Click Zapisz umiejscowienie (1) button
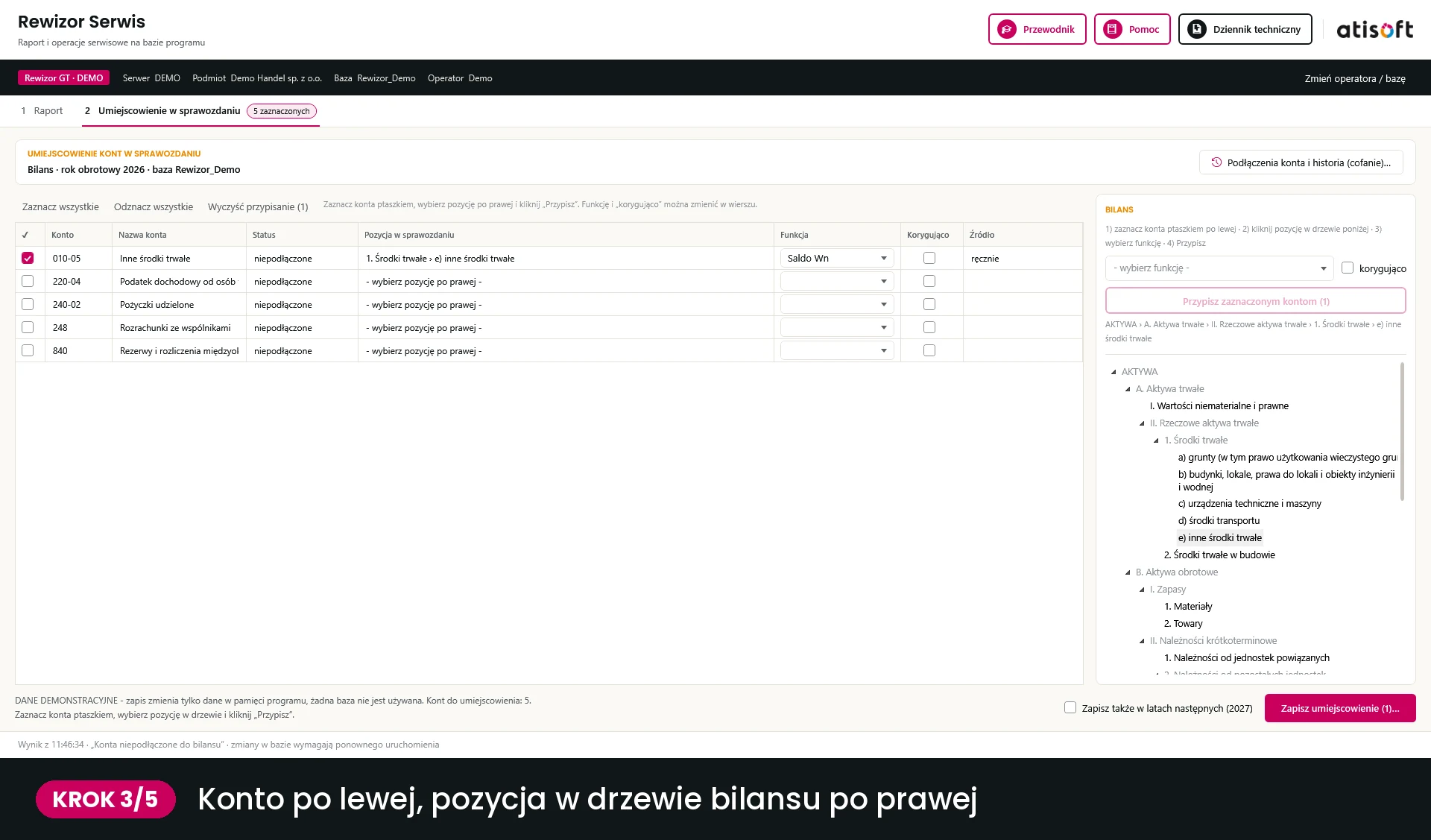 1340,708
